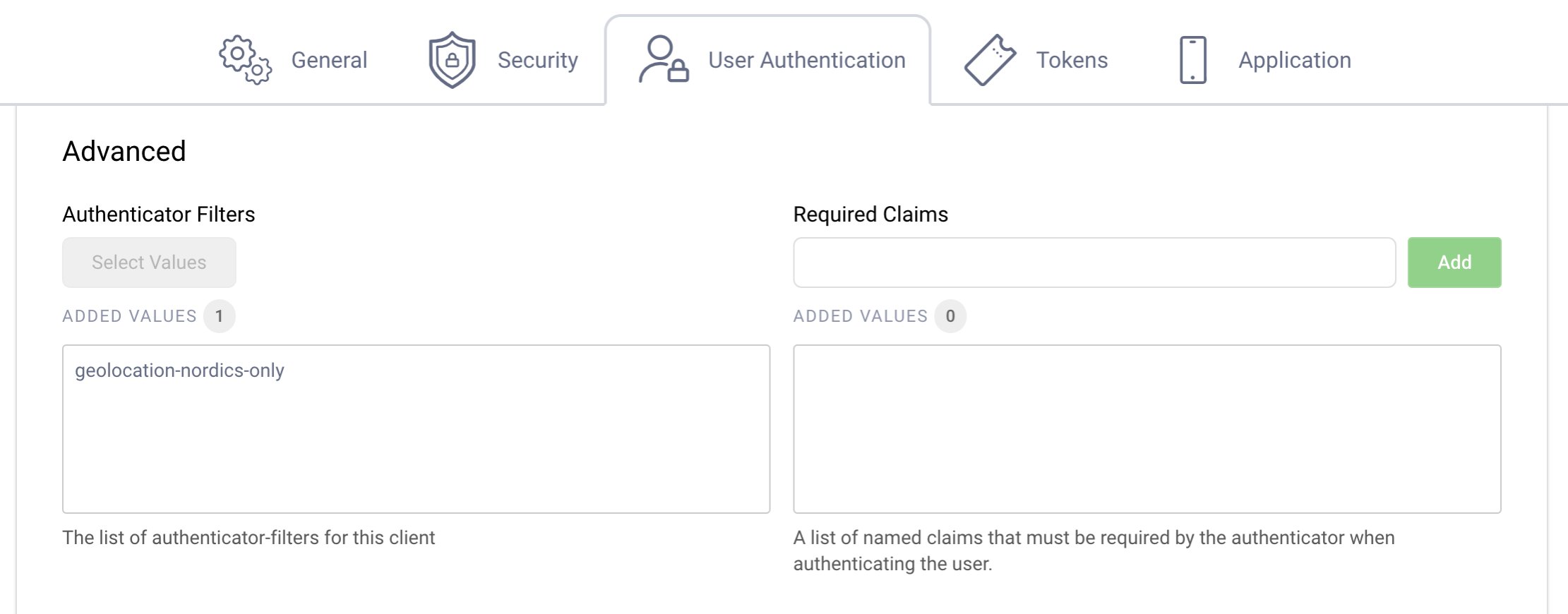Open the Security tab label
Screen dimensions: 1568x614
(x=537, y=61)
